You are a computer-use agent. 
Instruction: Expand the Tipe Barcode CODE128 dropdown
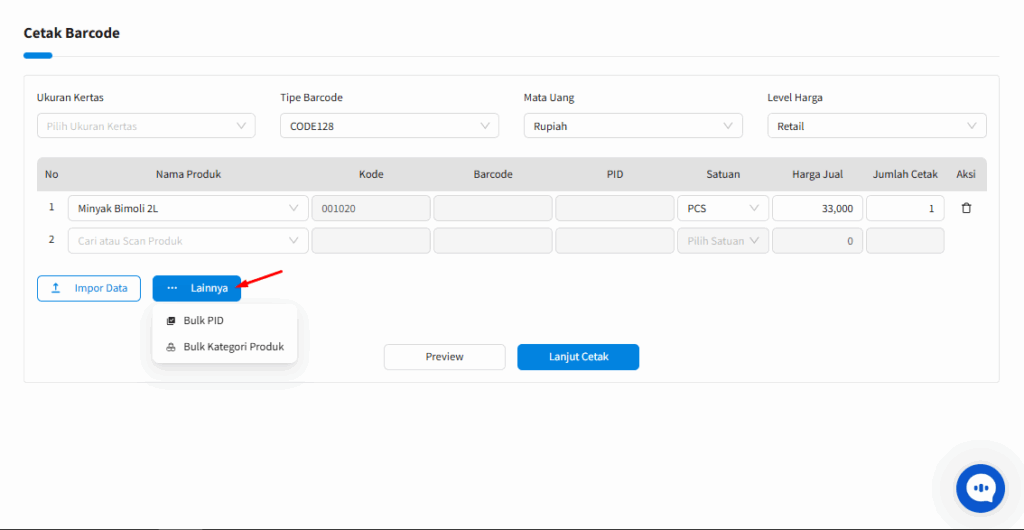pos(389,126)
